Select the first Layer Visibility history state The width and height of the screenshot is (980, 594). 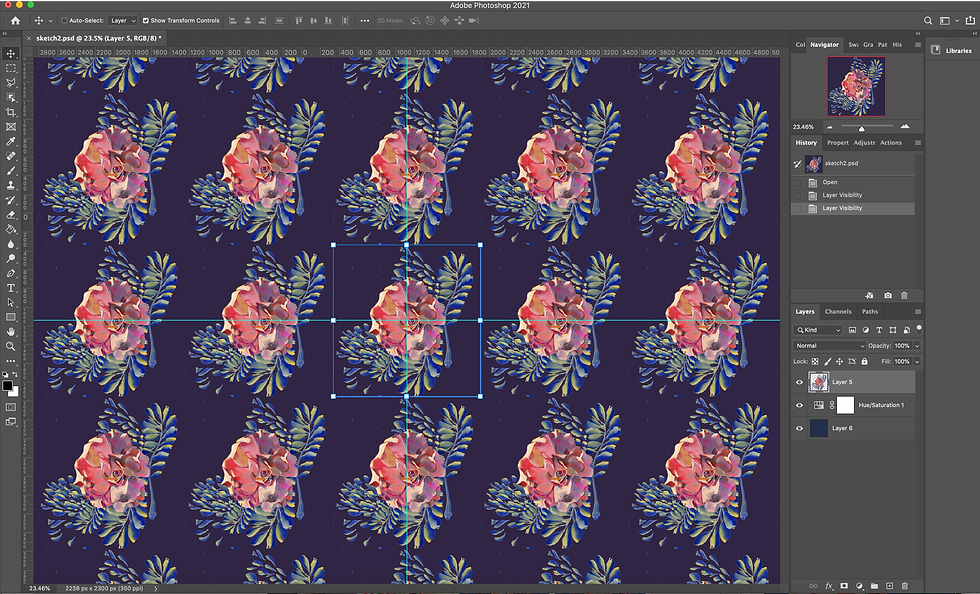pos(853,195)
